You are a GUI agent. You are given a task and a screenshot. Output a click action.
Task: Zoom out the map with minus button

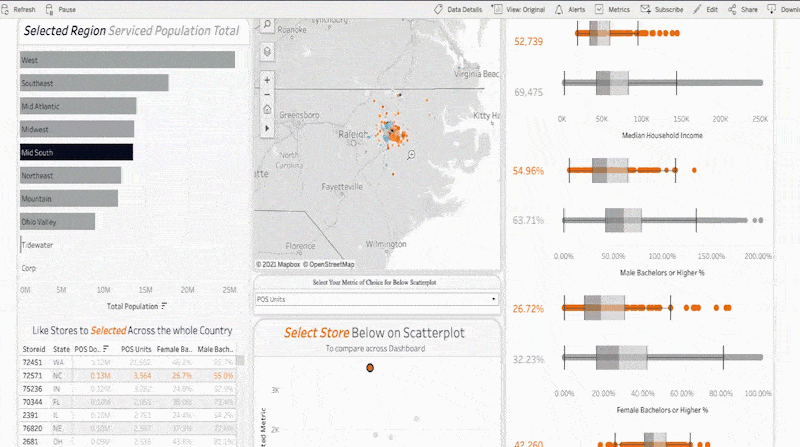click(267, 94)
